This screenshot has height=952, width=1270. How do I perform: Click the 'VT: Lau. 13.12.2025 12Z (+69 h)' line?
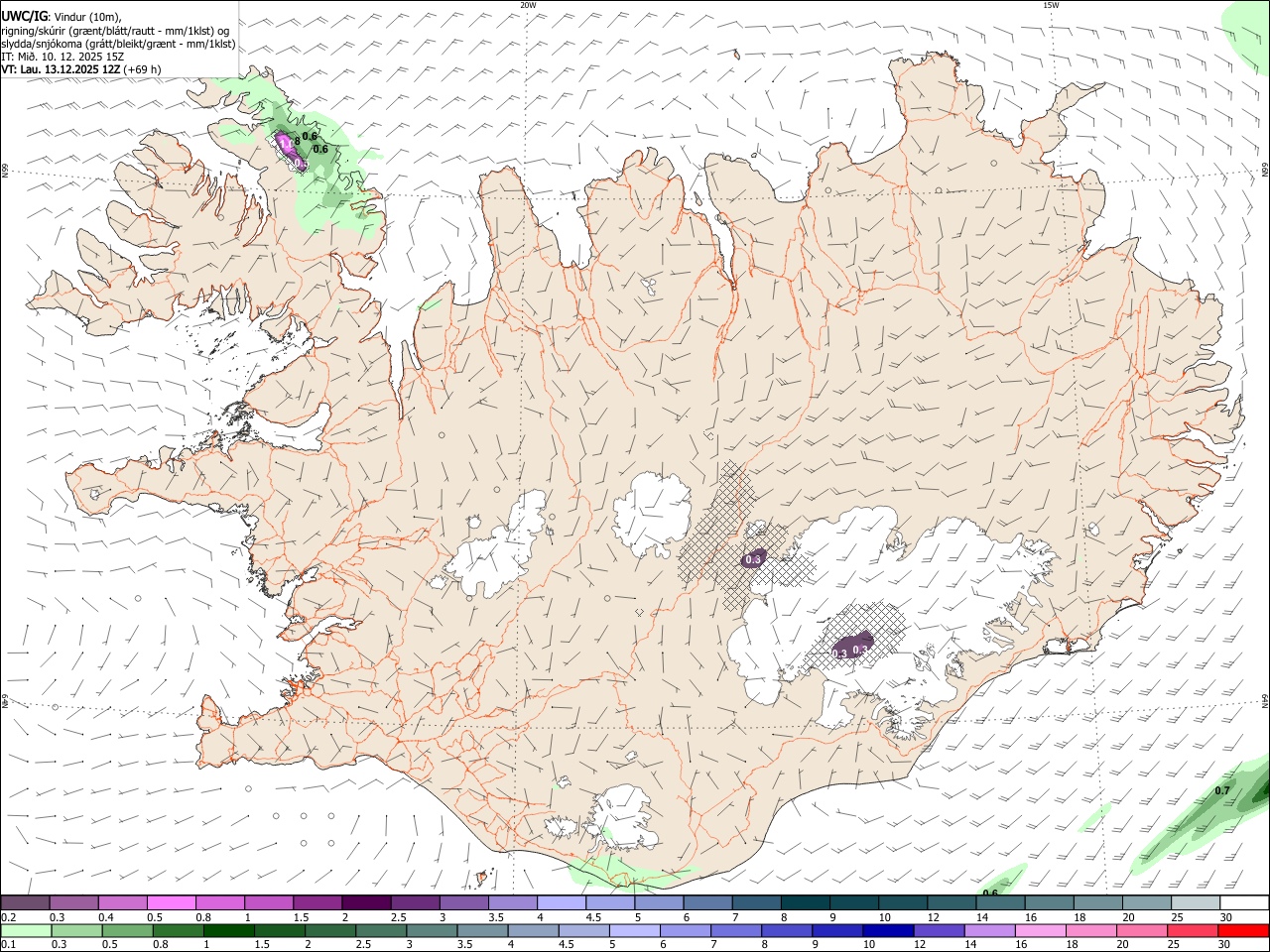click(81, 69)
